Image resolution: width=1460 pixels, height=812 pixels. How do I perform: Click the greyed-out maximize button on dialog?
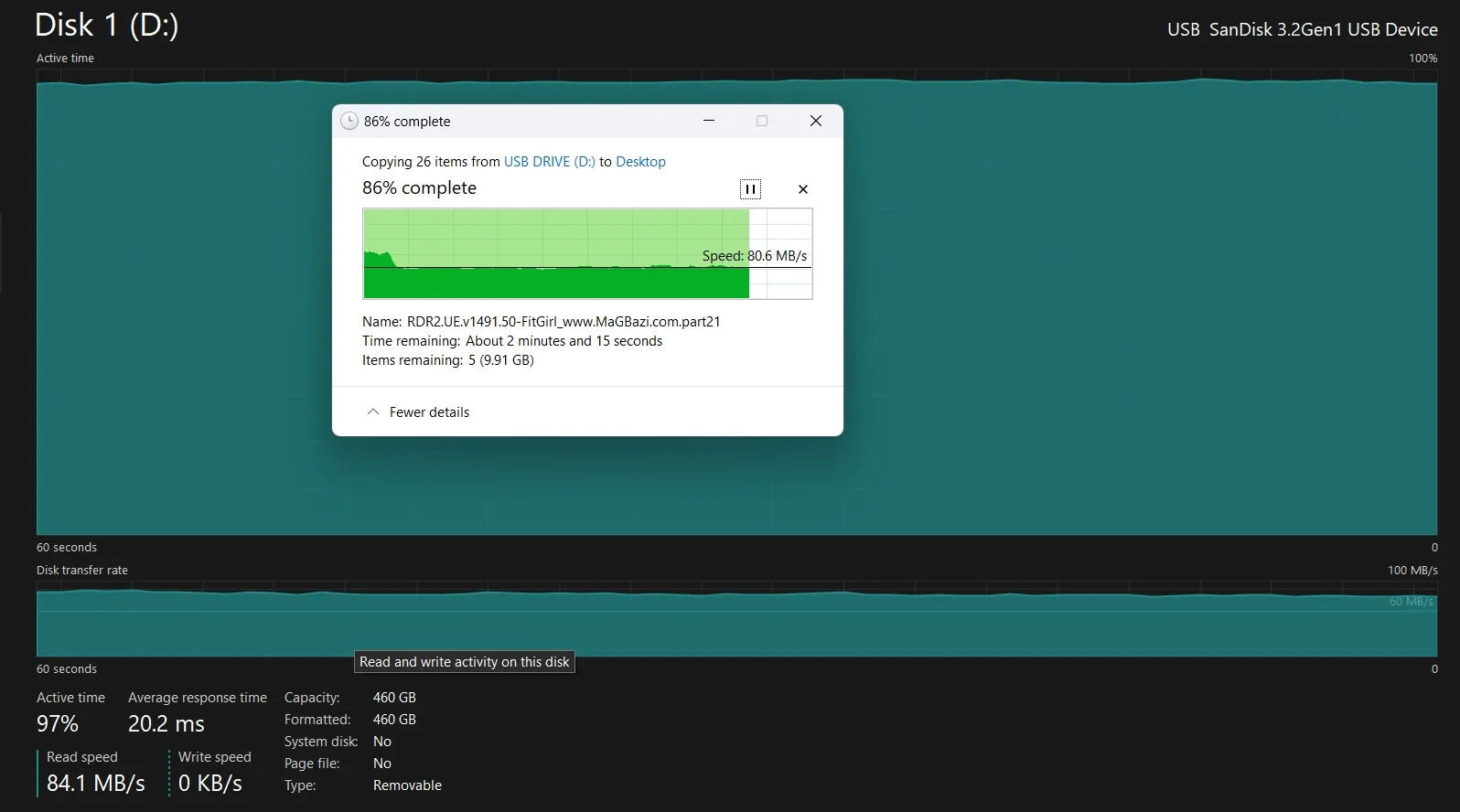(x=762, y=121)
